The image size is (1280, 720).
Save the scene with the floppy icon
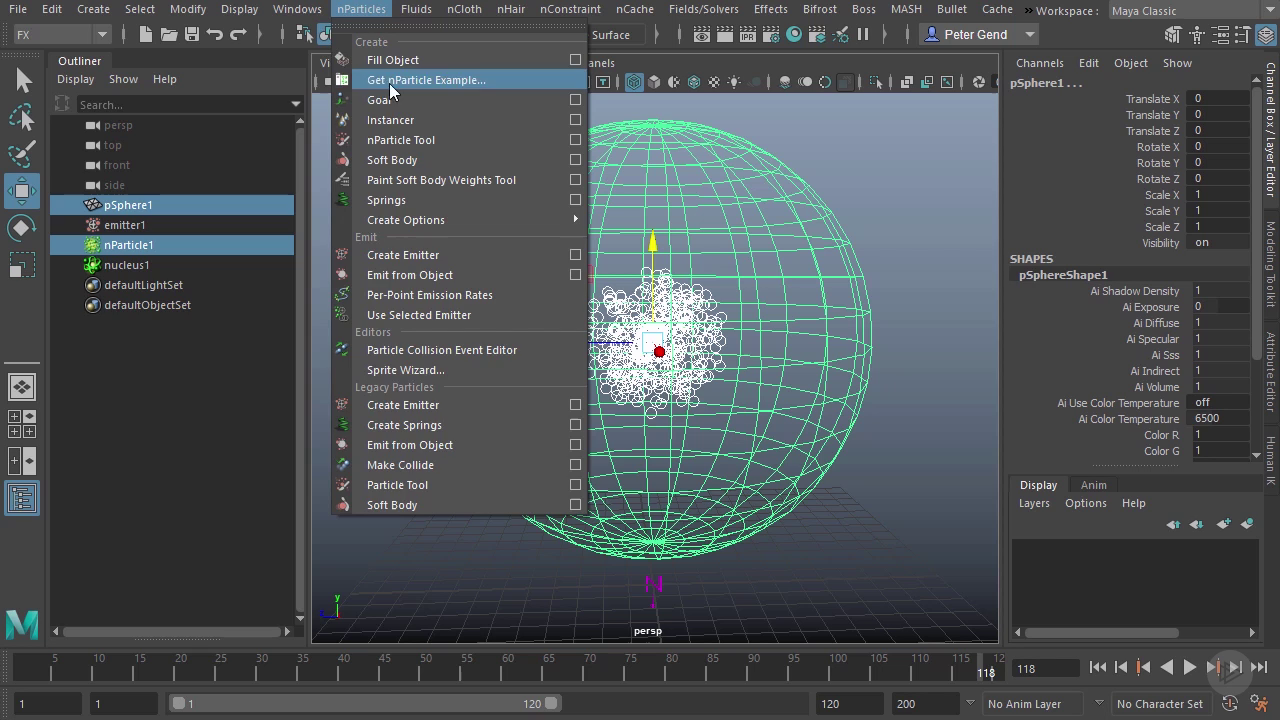[192, 34]
